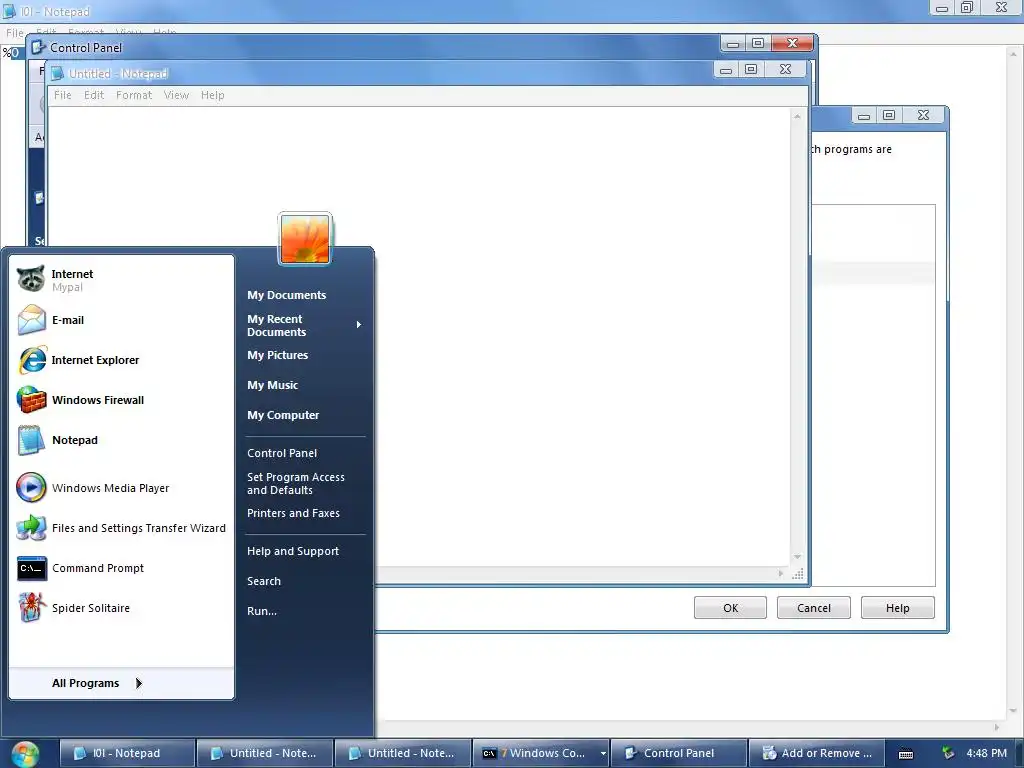Click the network tray icon near clock
This screenshot has height=768, width=1024.
point(948,754)
